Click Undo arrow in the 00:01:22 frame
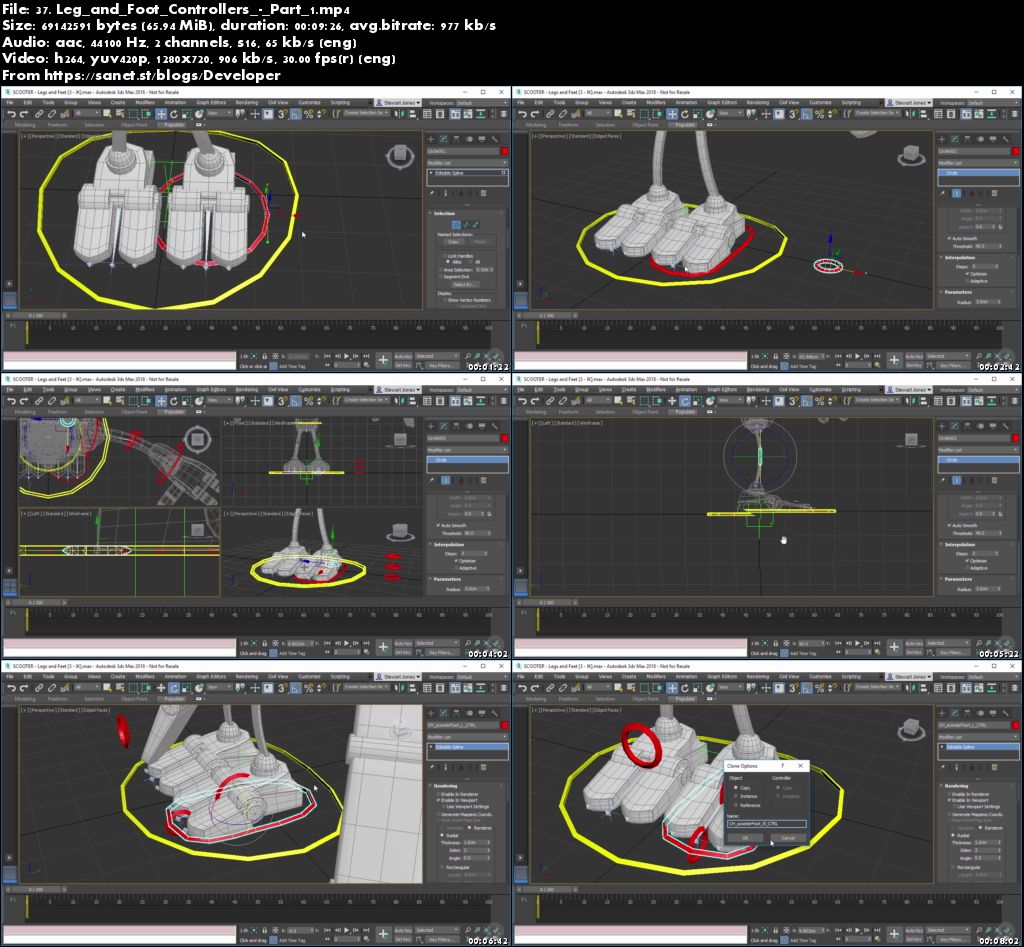Image resolution: width=1024 pixels, height=947 pixels. pos(11,114)
